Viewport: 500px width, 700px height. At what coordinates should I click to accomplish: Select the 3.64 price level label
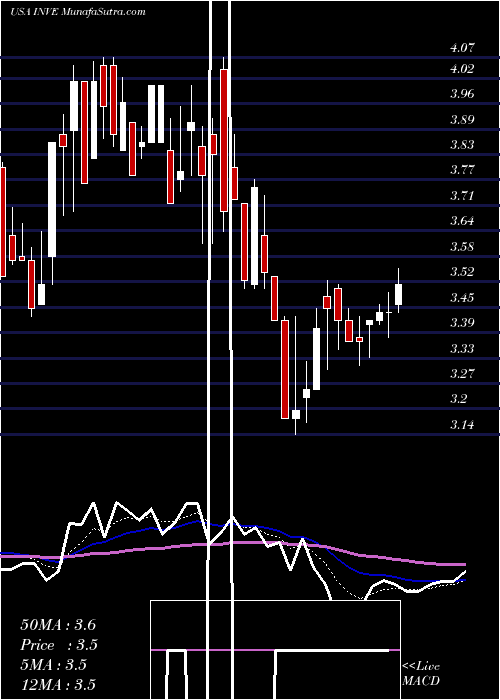click(462, 221)
